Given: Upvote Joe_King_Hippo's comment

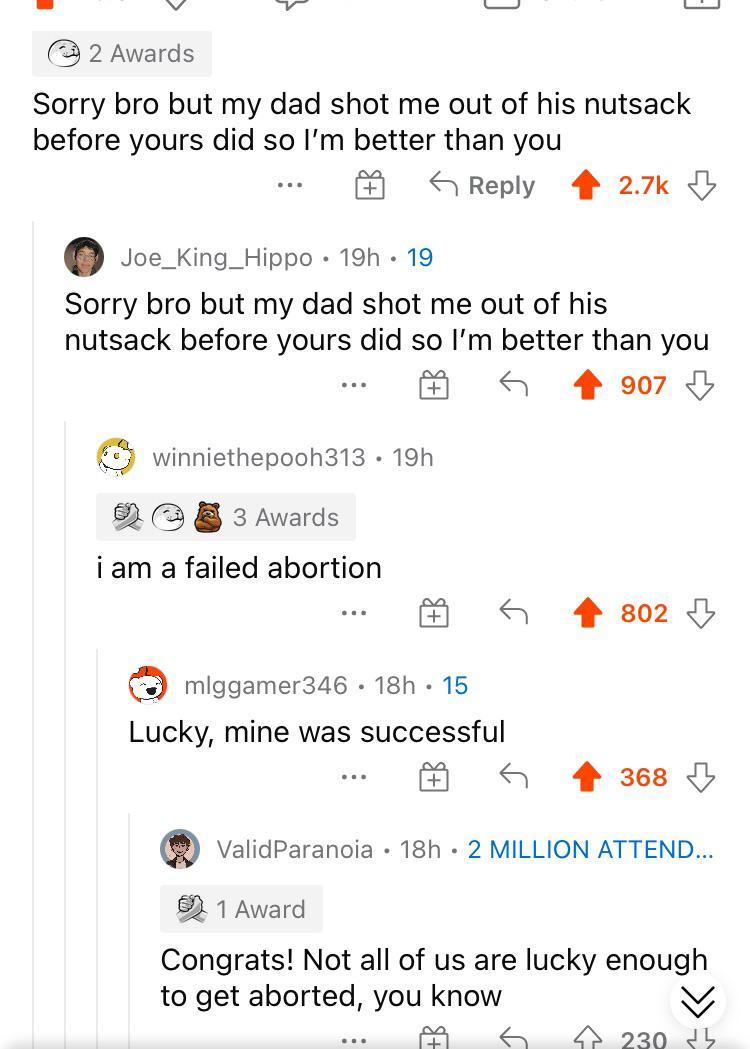Looking at the screenshot, I should click(x=587, y=385).
